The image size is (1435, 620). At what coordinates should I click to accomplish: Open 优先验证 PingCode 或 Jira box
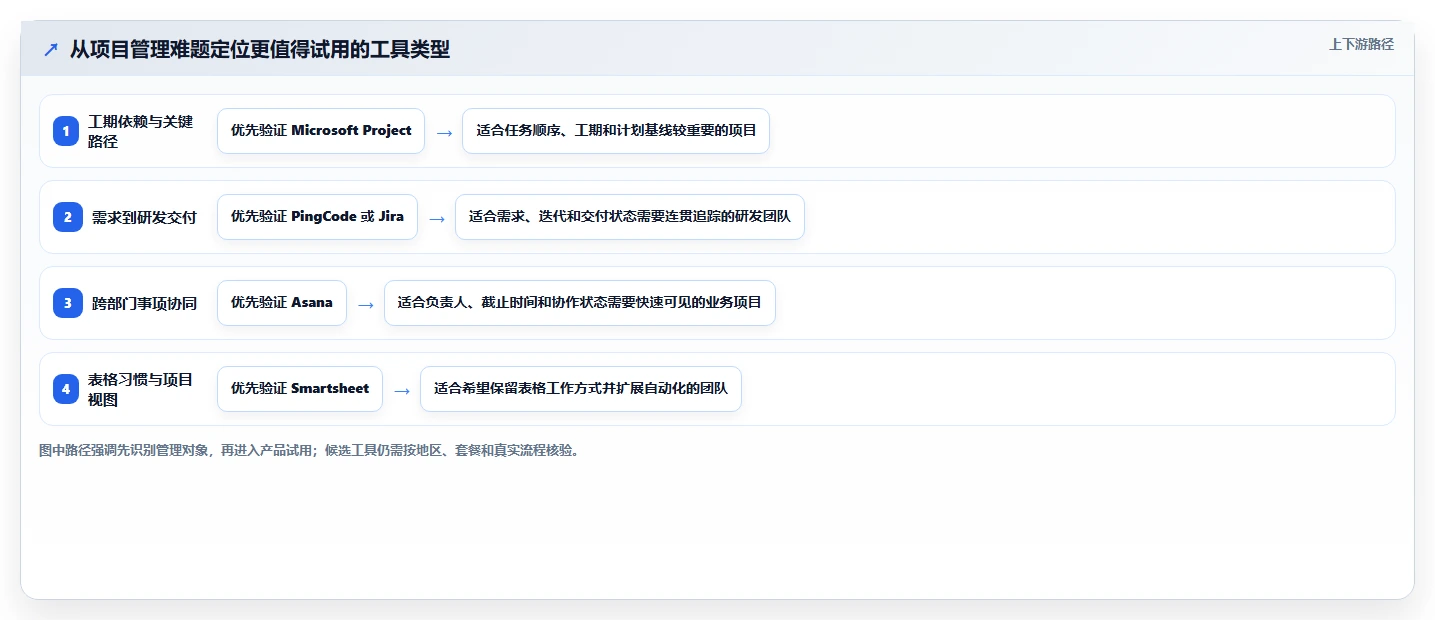point(317,217)
